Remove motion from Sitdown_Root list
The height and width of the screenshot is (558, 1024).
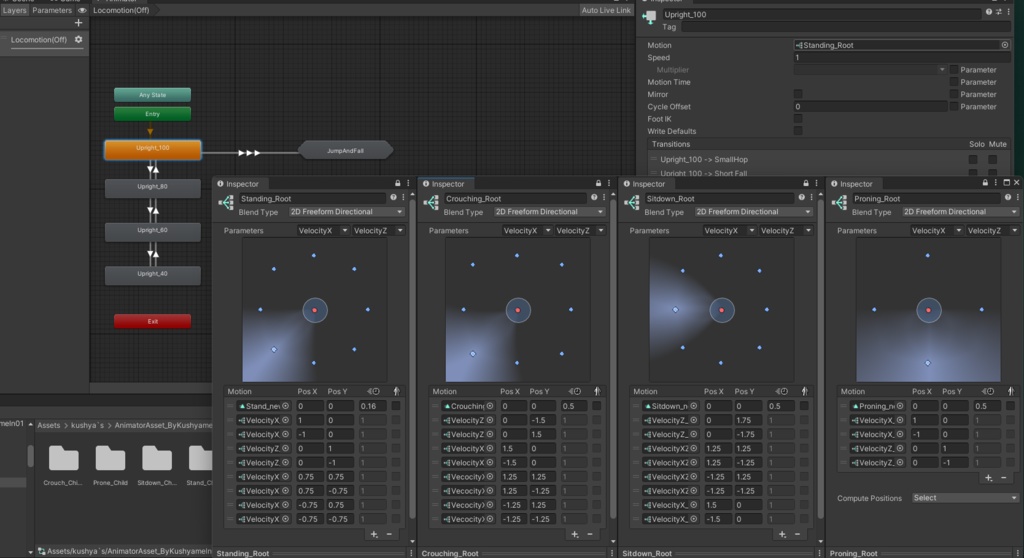[797, 534]
